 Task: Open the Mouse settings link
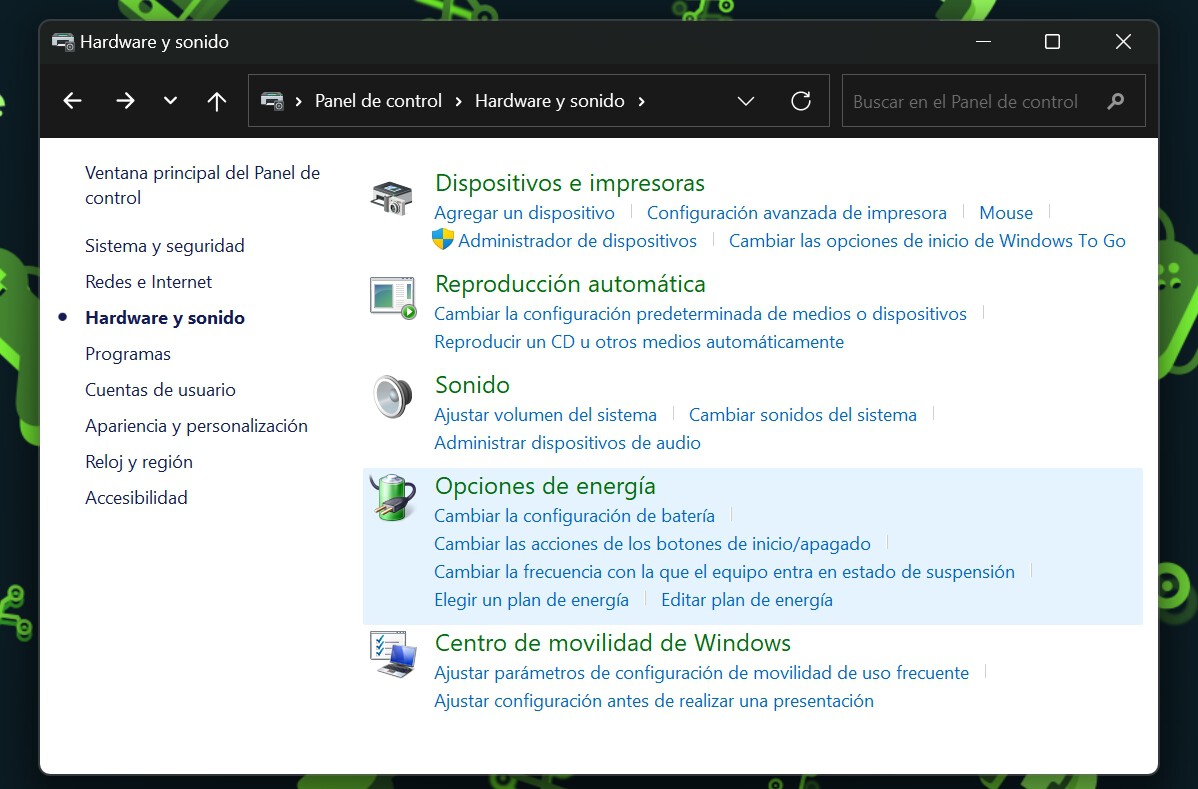point(1005,213)
